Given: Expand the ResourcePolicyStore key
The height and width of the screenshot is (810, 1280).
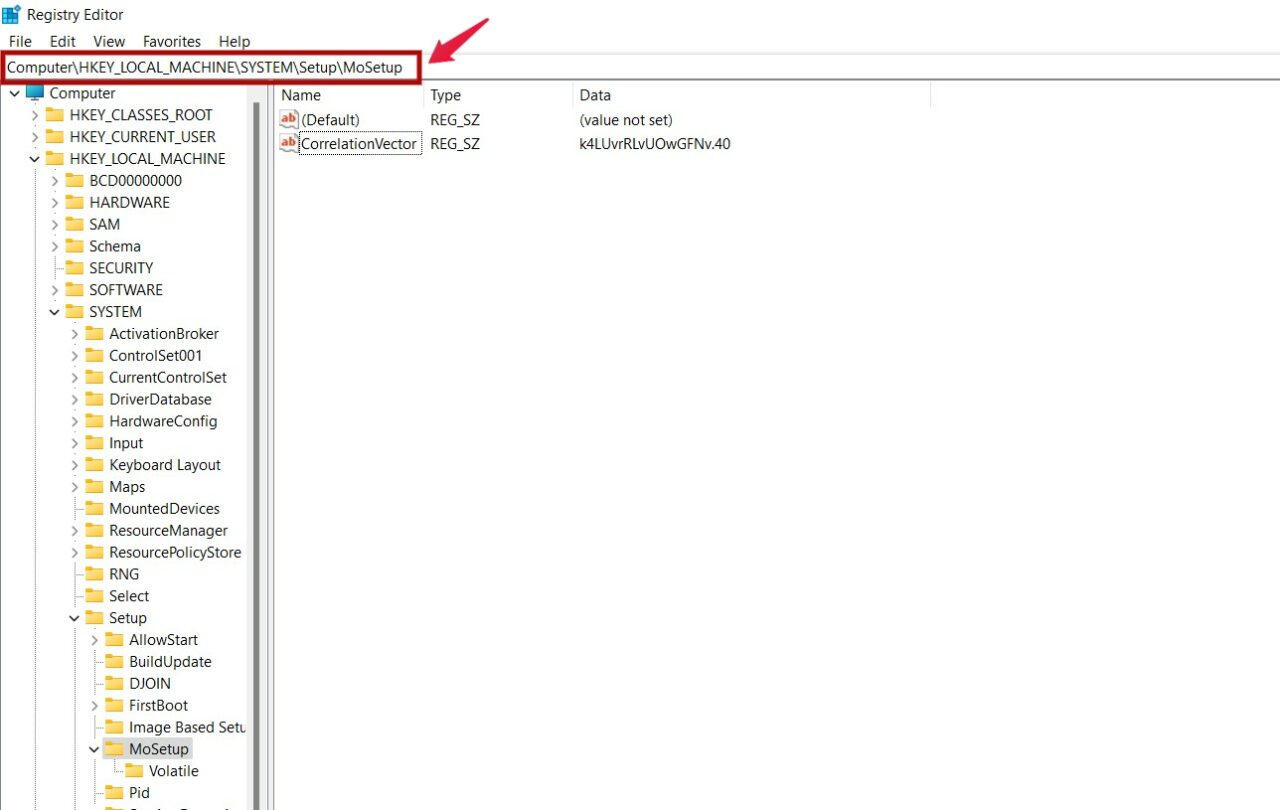Looking at the screenshot, I should tap(74, 553).
